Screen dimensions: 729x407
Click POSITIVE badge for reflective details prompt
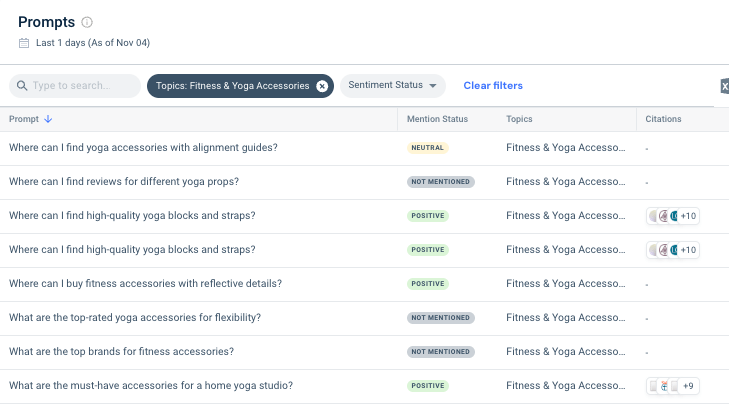pos(428,284)
